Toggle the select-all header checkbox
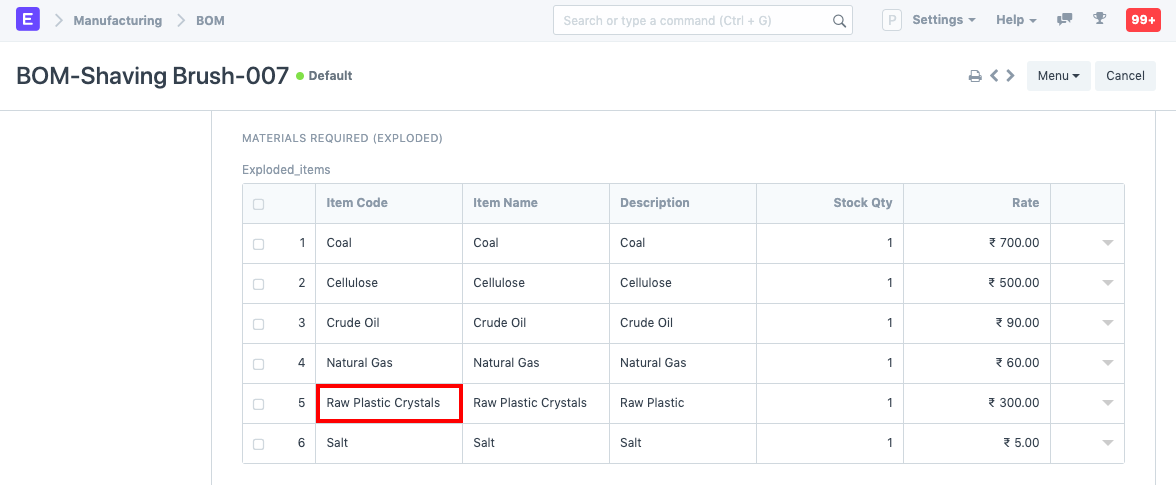Viewport: 1176px width, 485px height. [259, 204]
